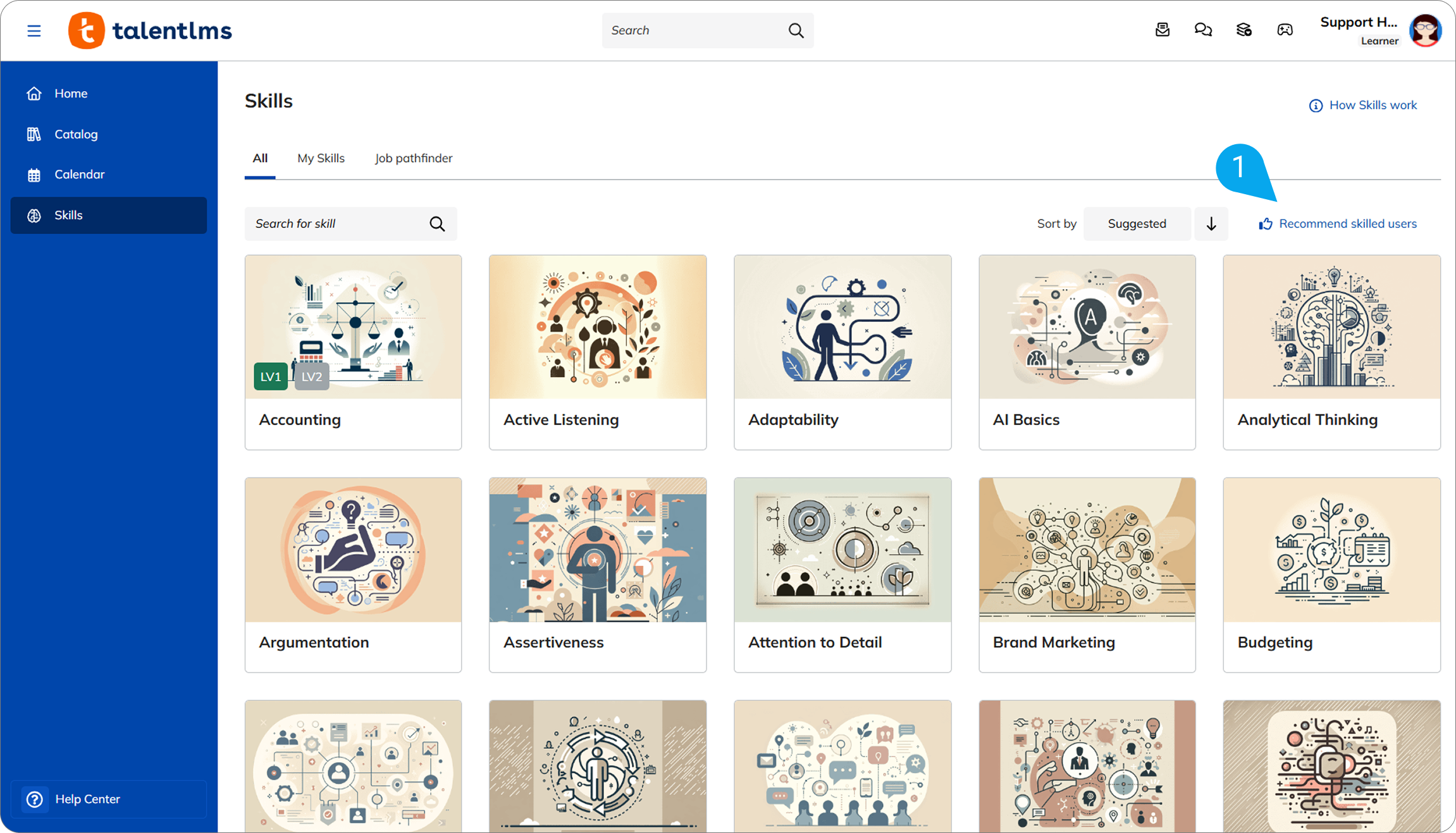Open the hamburger menu icon
Viewport: 1456px width, 833px height.
tap(34, 30)
